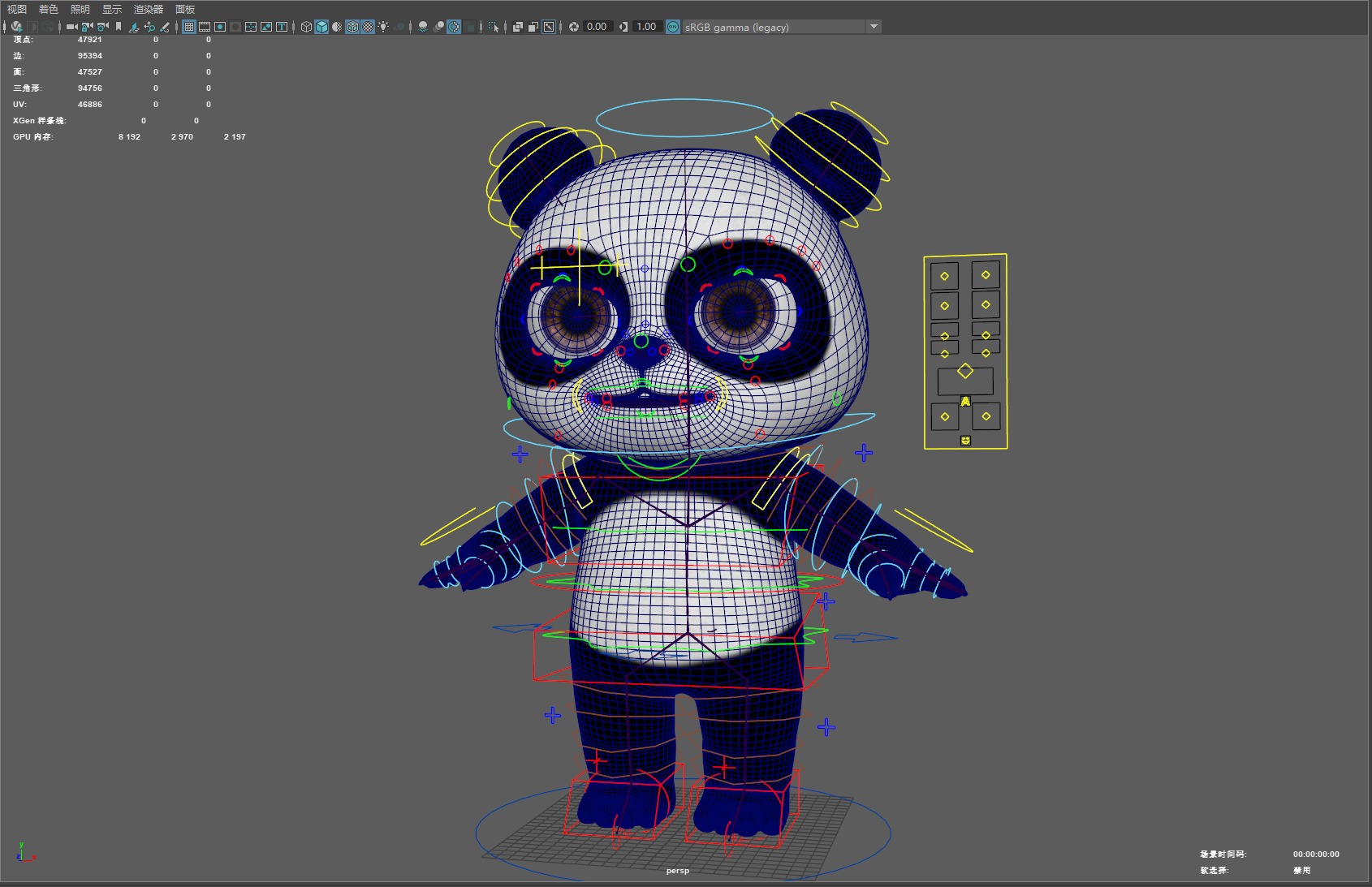Click the Select Camera icon
Image resolution: width=1372 pixels, height=887 pixels.
[71, 27]
